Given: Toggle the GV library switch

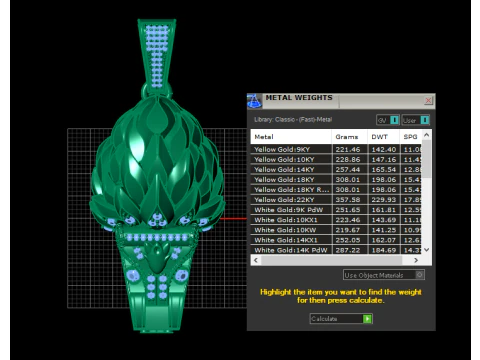Looking at the screenshot, I should click(x=387, y=120).
